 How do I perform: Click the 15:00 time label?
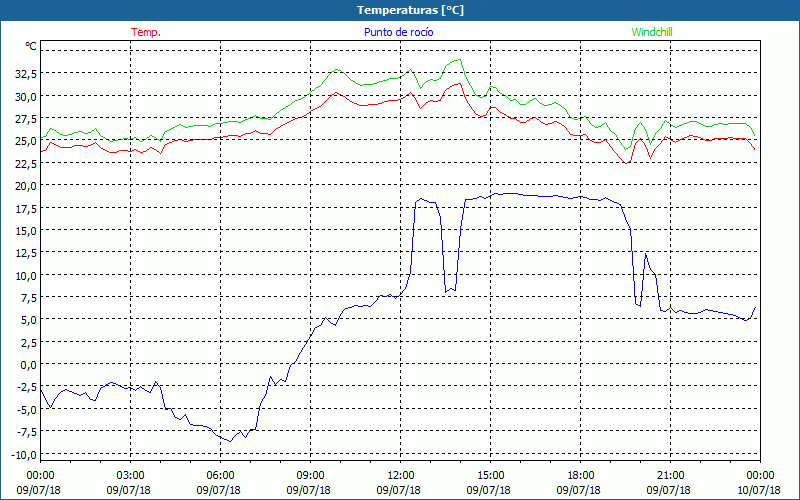tap(490, 476)
